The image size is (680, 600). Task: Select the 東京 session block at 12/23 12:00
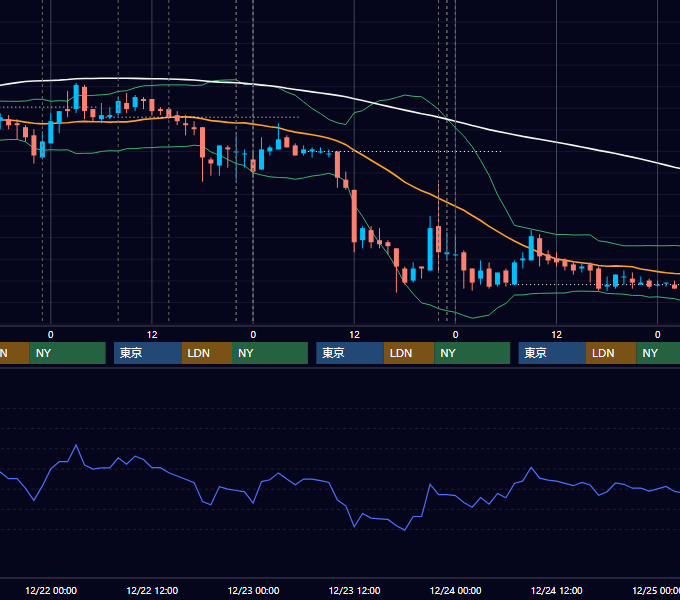(x=350, y=353)
